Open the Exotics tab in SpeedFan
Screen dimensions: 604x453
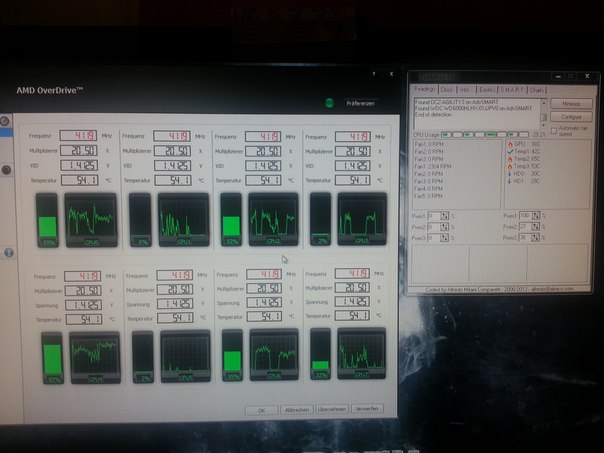coord(487,89)
